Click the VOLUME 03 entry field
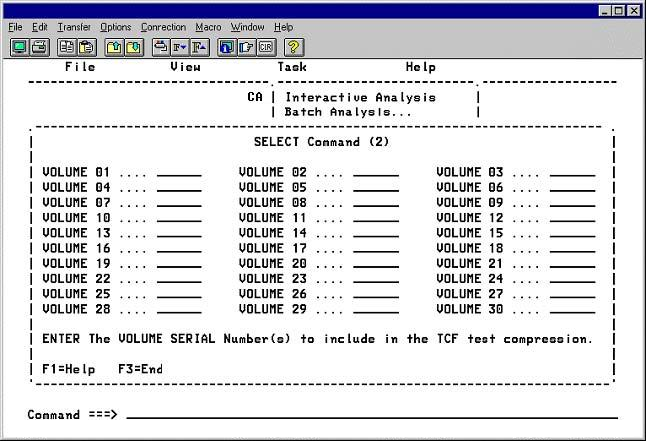 572,172
